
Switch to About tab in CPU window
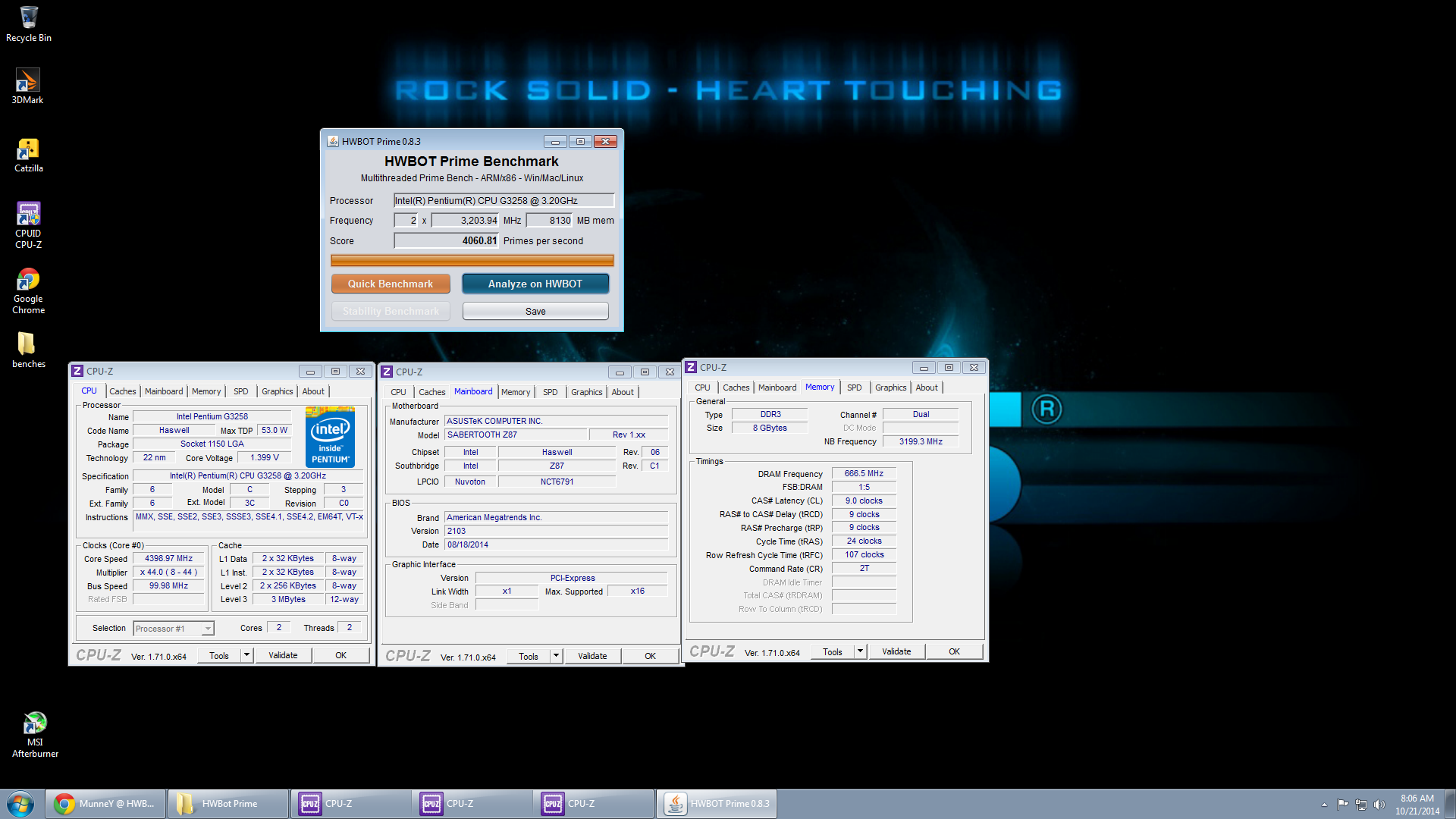pos(313,391)
